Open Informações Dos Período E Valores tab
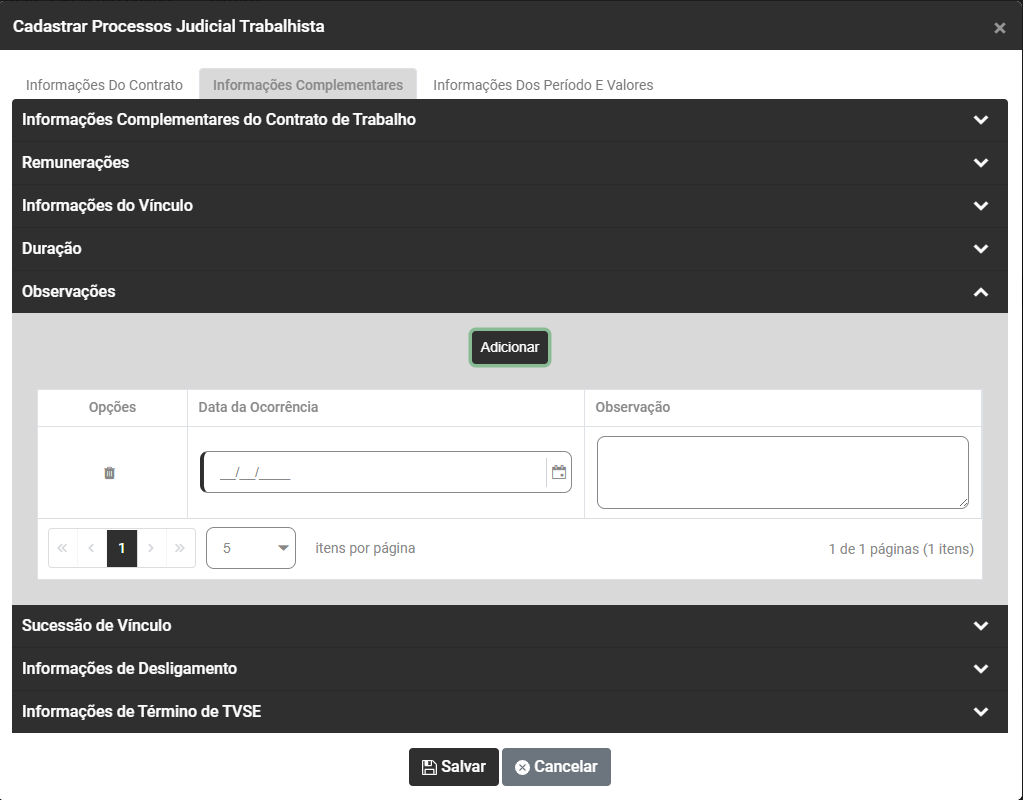The width and height of the screenshot is (1023, 800). (x=543, y=85)
